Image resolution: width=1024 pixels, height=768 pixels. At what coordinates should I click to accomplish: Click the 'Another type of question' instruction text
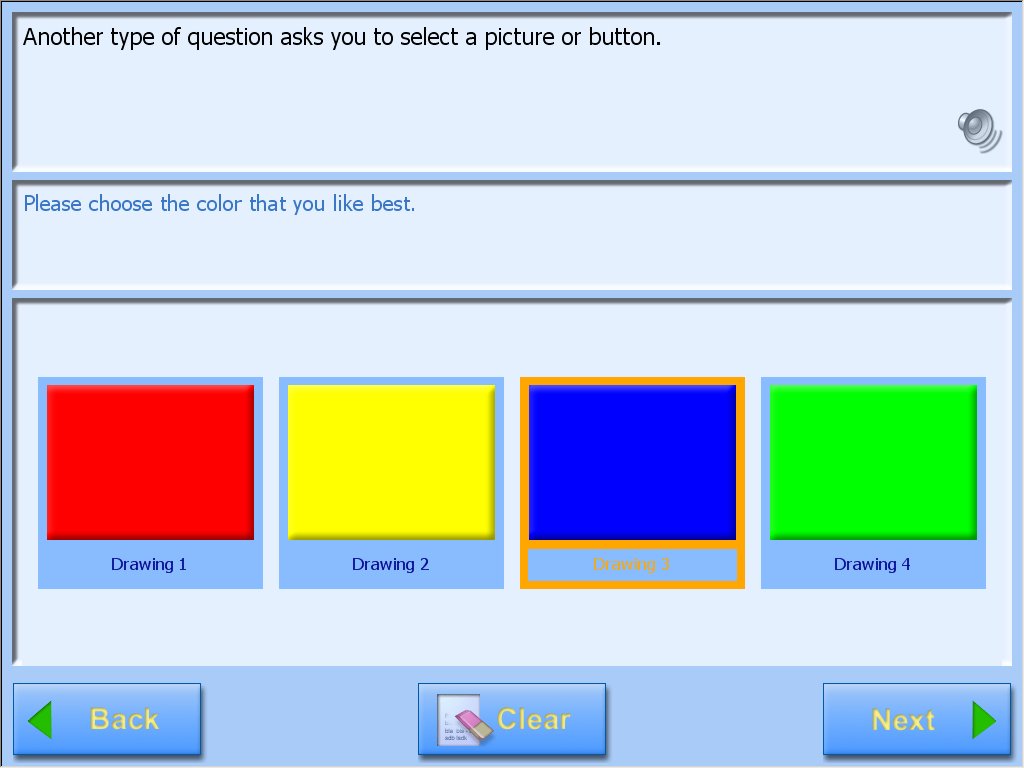click(x=342, y=39)
